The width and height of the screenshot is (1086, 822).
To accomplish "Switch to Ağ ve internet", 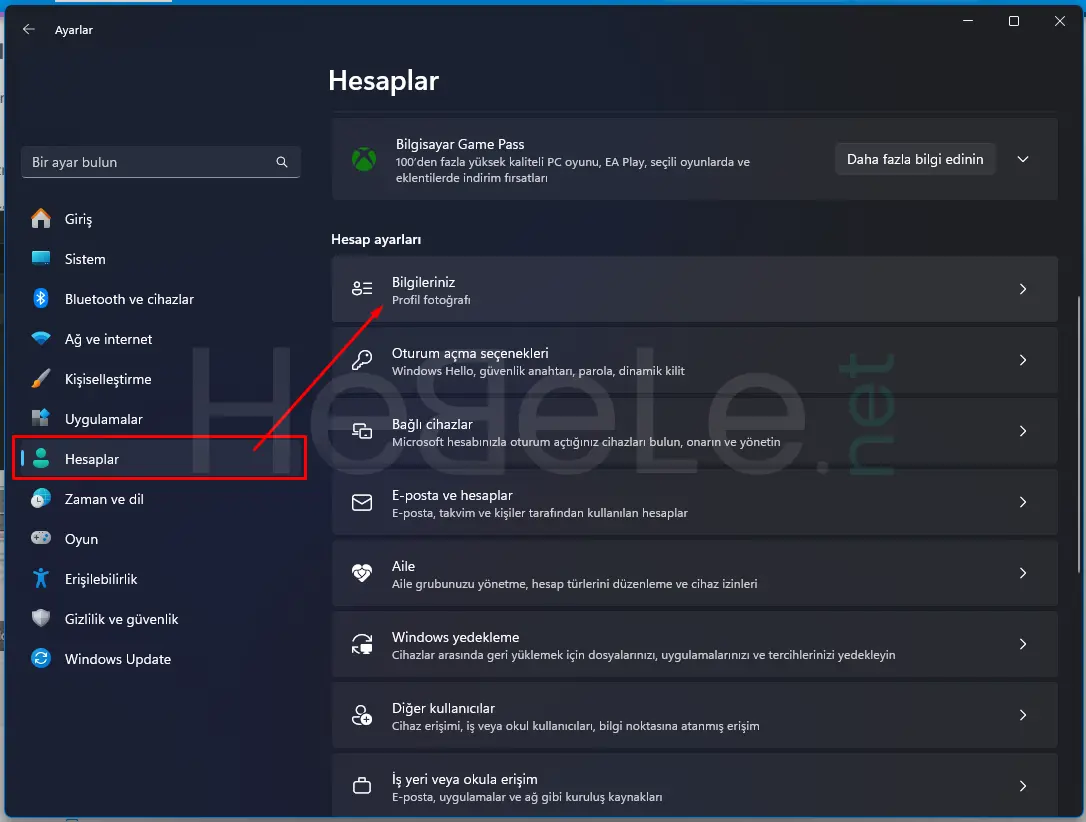I will tap(160, 339).
